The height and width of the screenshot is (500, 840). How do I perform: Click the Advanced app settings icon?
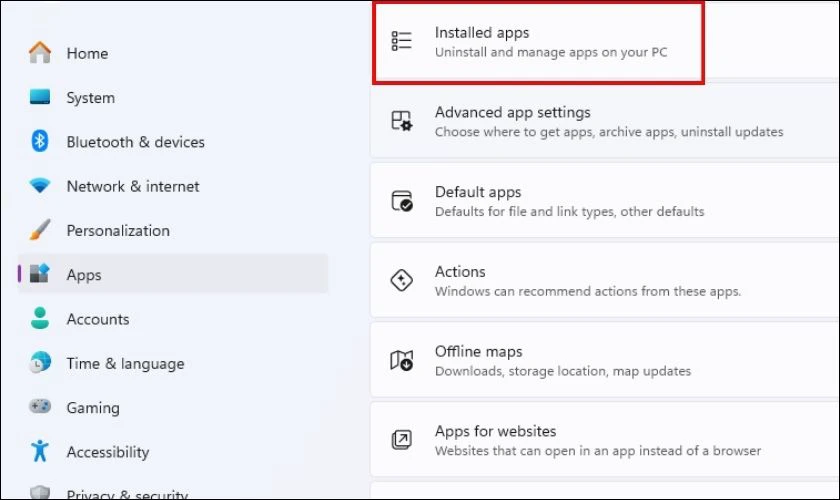[x=401, y=121]
